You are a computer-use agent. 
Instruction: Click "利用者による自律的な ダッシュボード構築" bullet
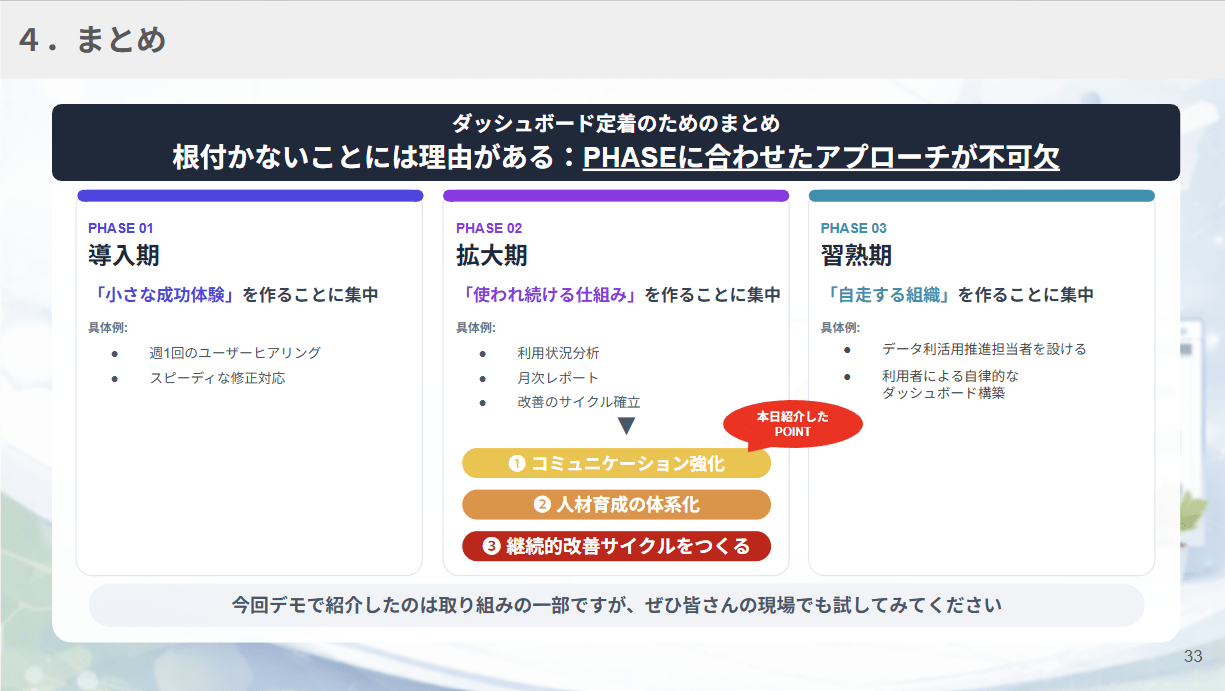pos(950,385)
